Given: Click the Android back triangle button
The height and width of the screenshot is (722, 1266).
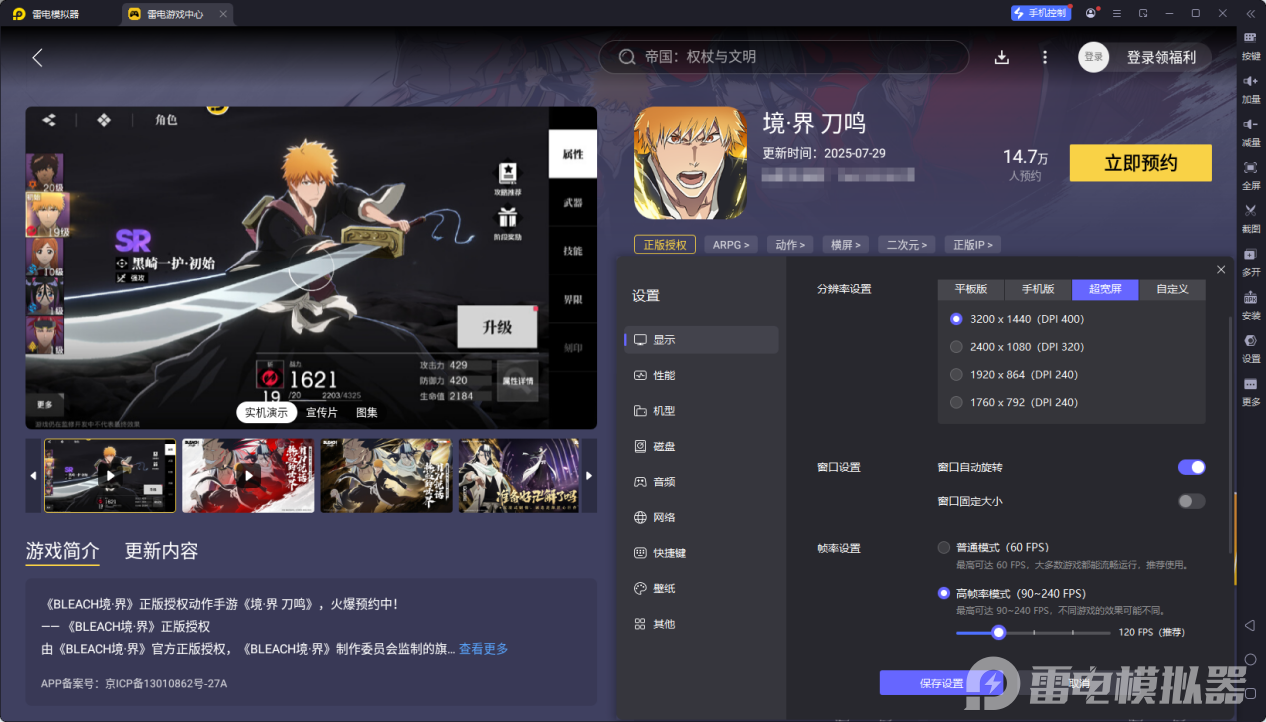Looking at the screenshot, I should 1250,626.
